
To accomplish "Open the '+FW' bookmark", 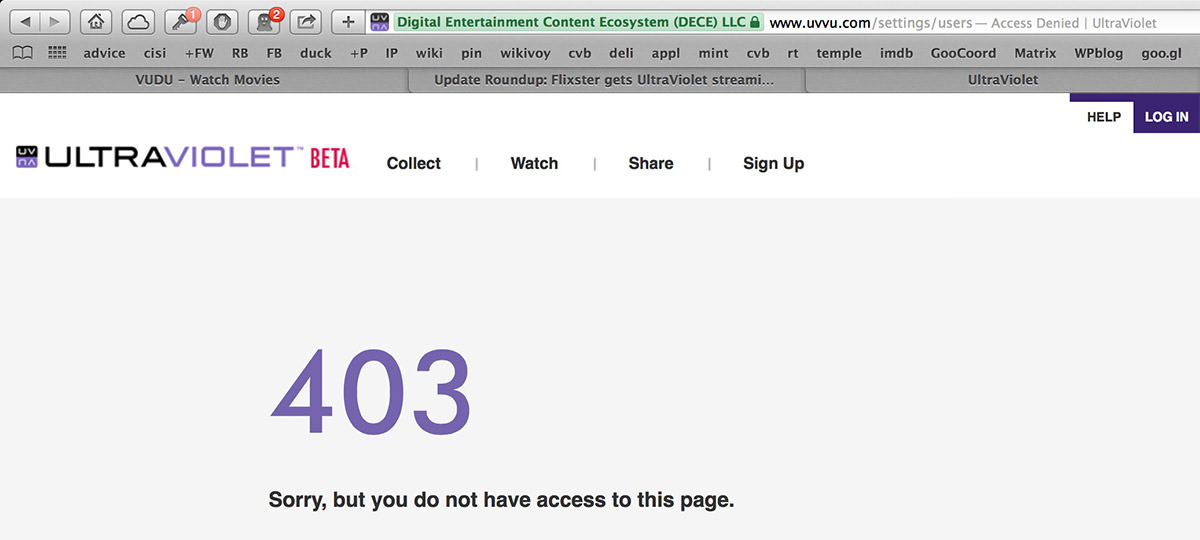I will click(199, 53).
